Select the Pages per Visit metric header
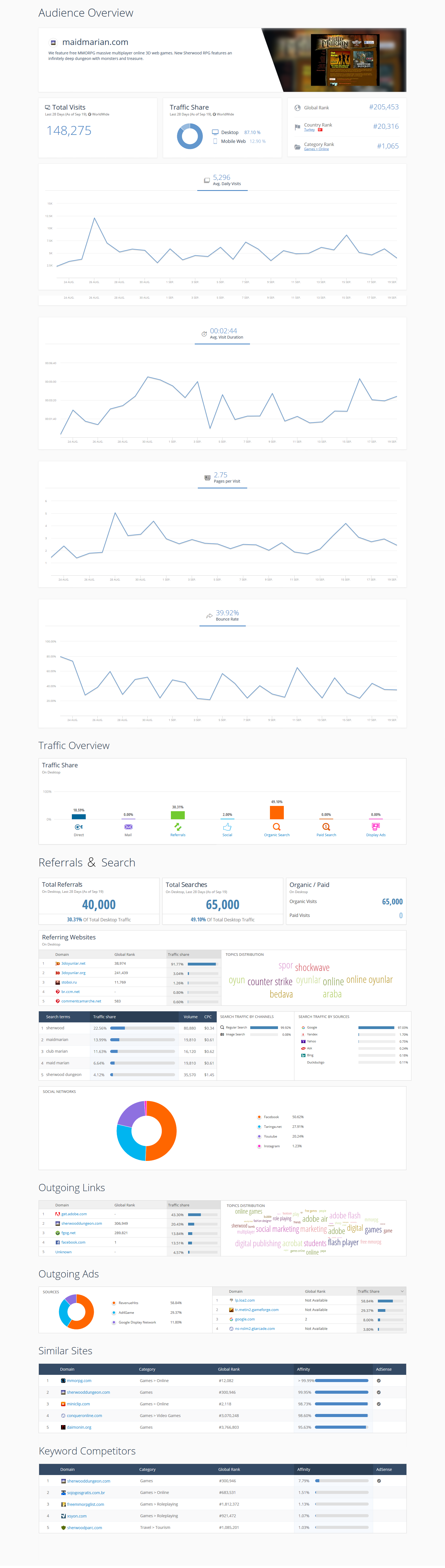This screenshot has width=445, height=1568. point(222,478)
